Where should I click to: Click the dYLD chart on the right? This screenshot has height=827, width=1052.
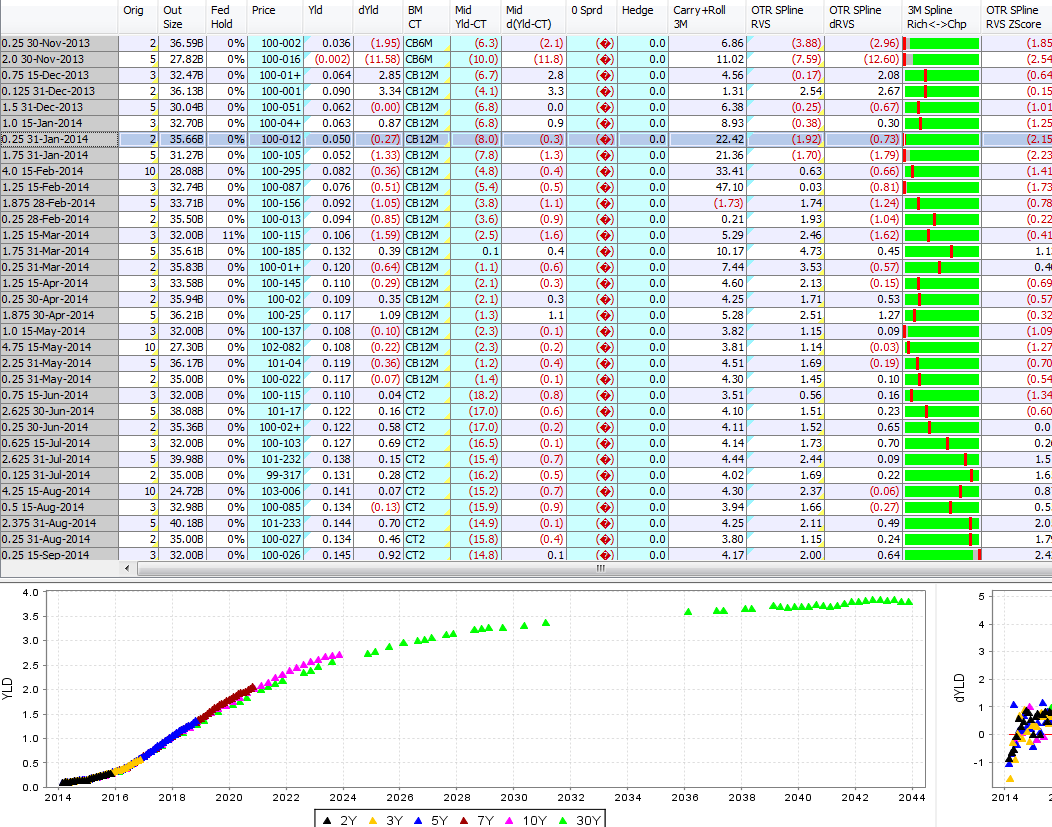(x=1022, y=689)
